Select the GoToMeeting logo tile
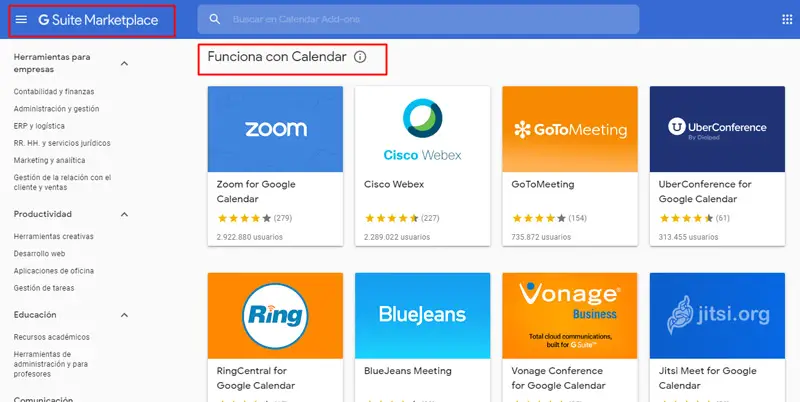This screenshot has height=402, width=800. (570, 128)
